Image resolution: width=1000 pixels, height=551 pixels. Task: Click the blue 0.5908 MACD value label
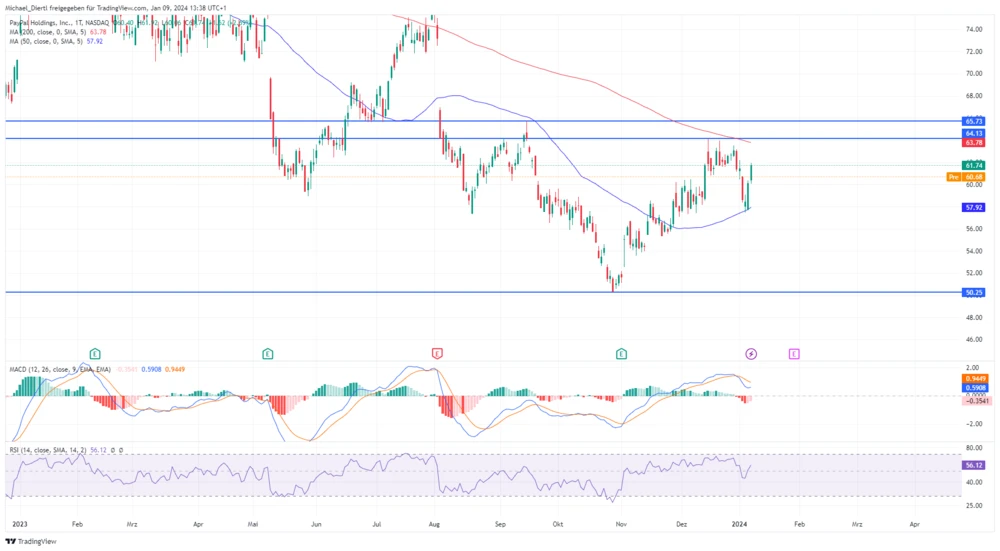pyautogui.click(x=976, y=387)
